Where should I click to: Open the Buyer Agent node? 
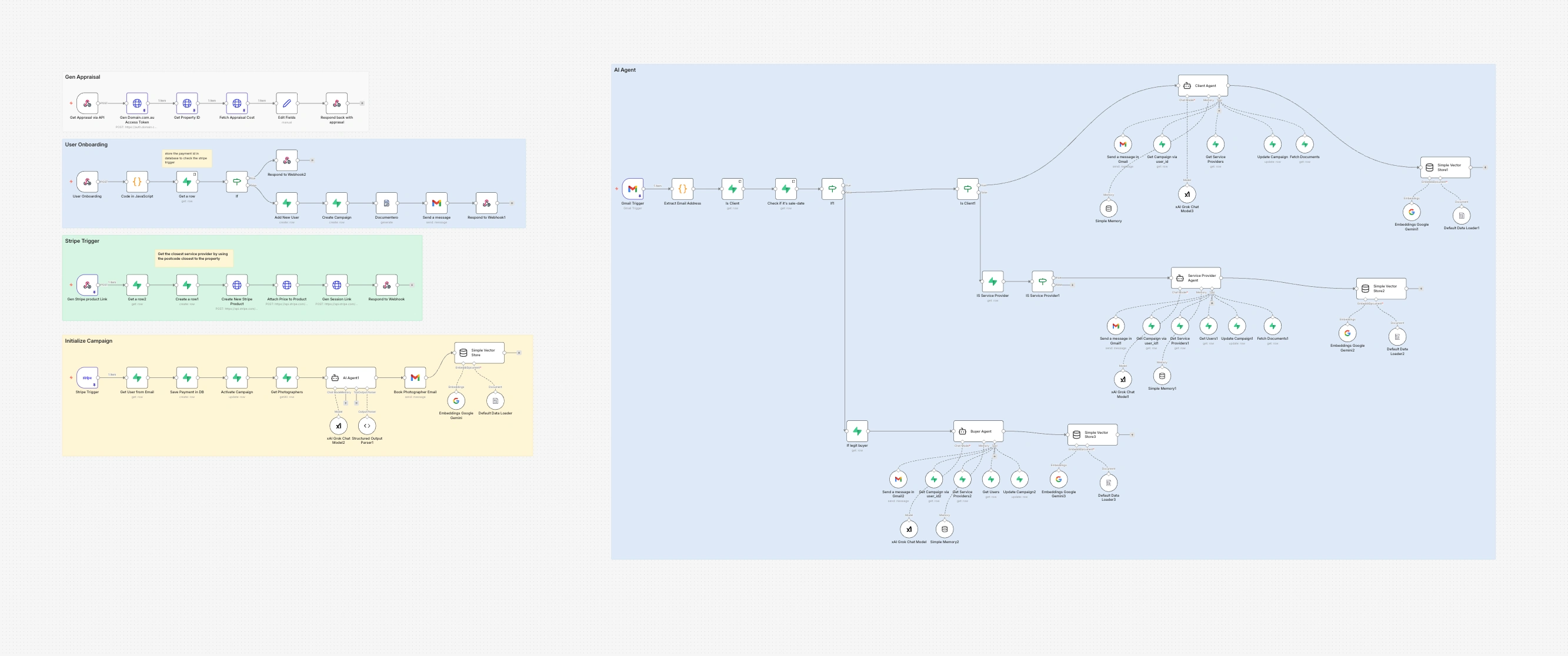978,431
